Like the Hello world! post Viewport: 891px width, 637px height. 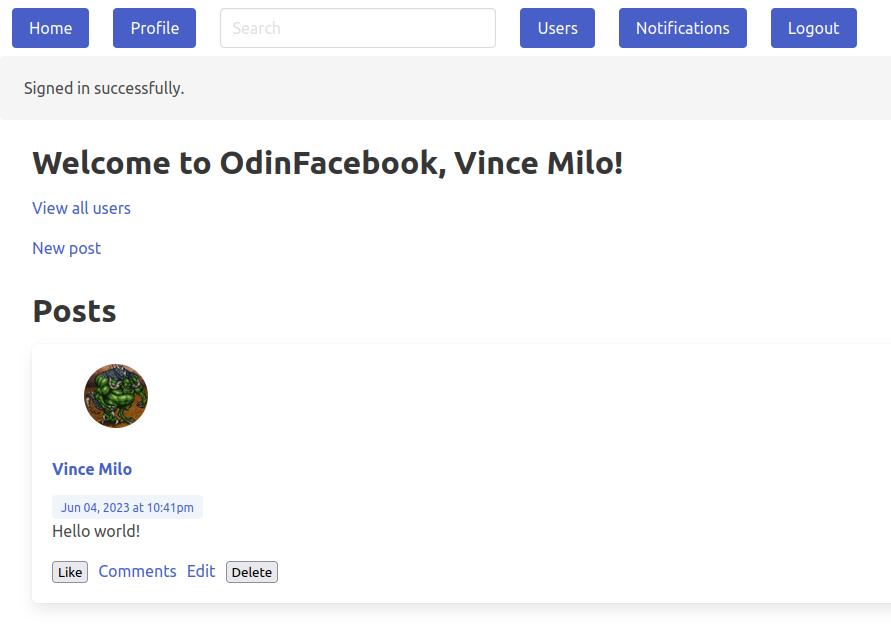(x=70, y=572)
